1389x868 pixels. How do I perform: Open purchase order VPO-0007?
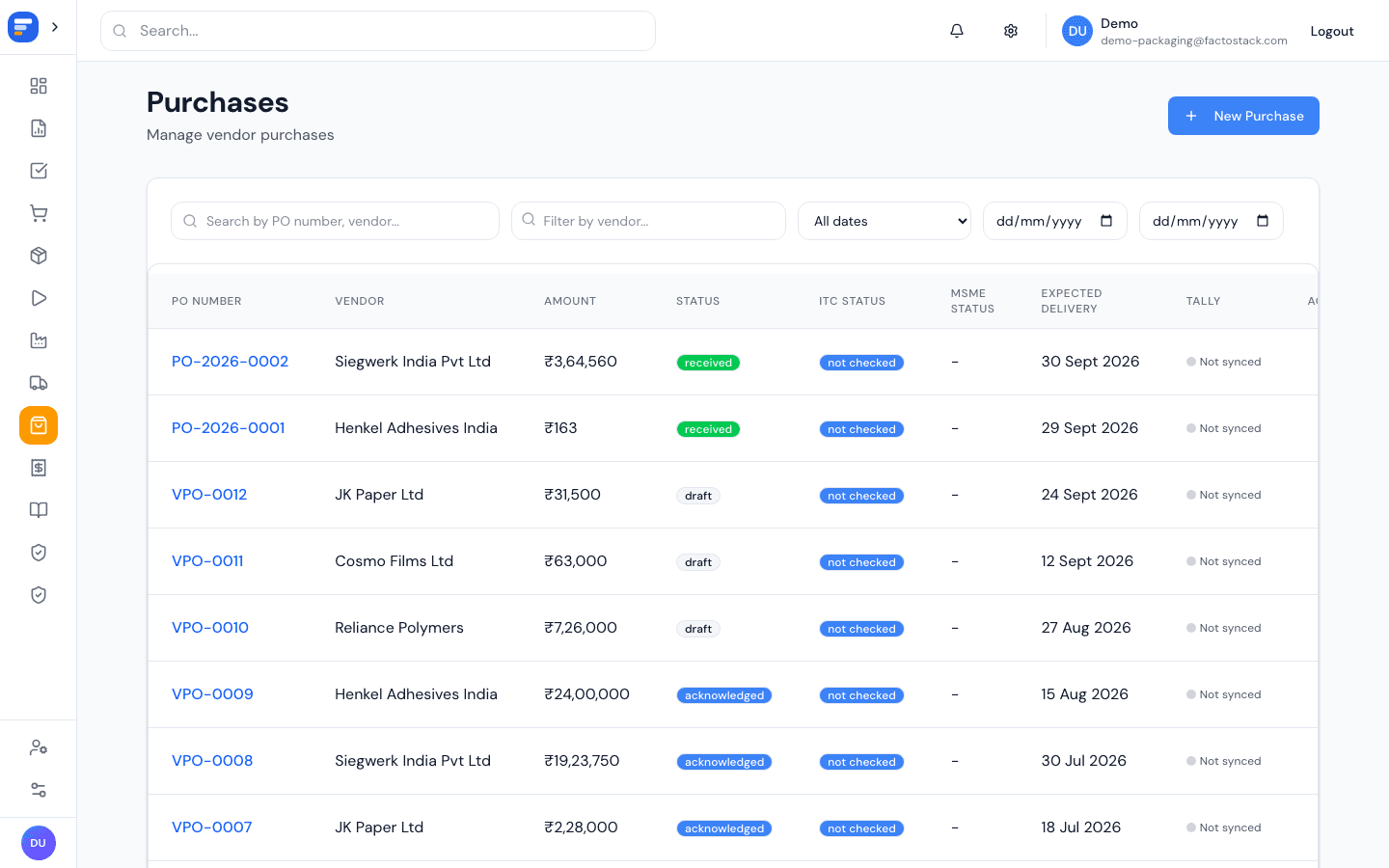[211, 827]
